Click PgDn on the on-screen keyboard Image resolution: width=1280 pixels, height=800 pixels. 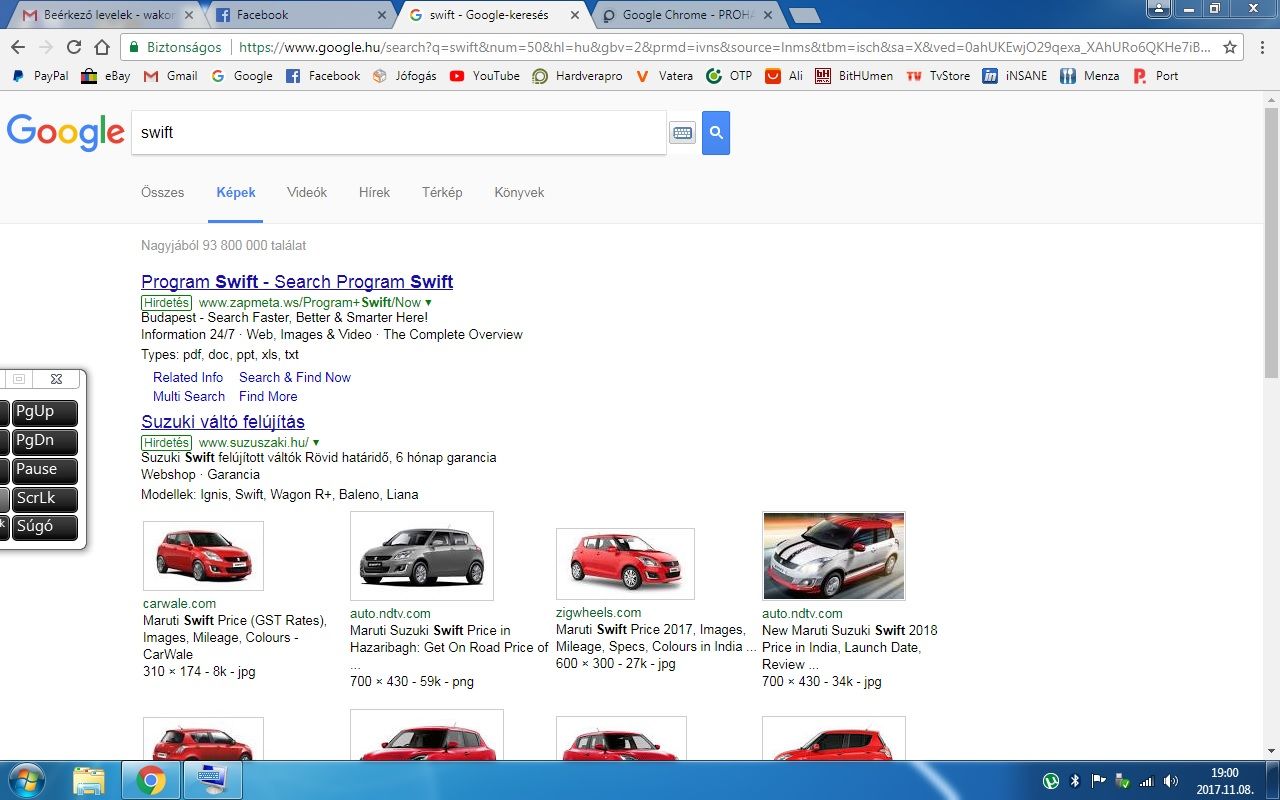[x=45, y=441]
